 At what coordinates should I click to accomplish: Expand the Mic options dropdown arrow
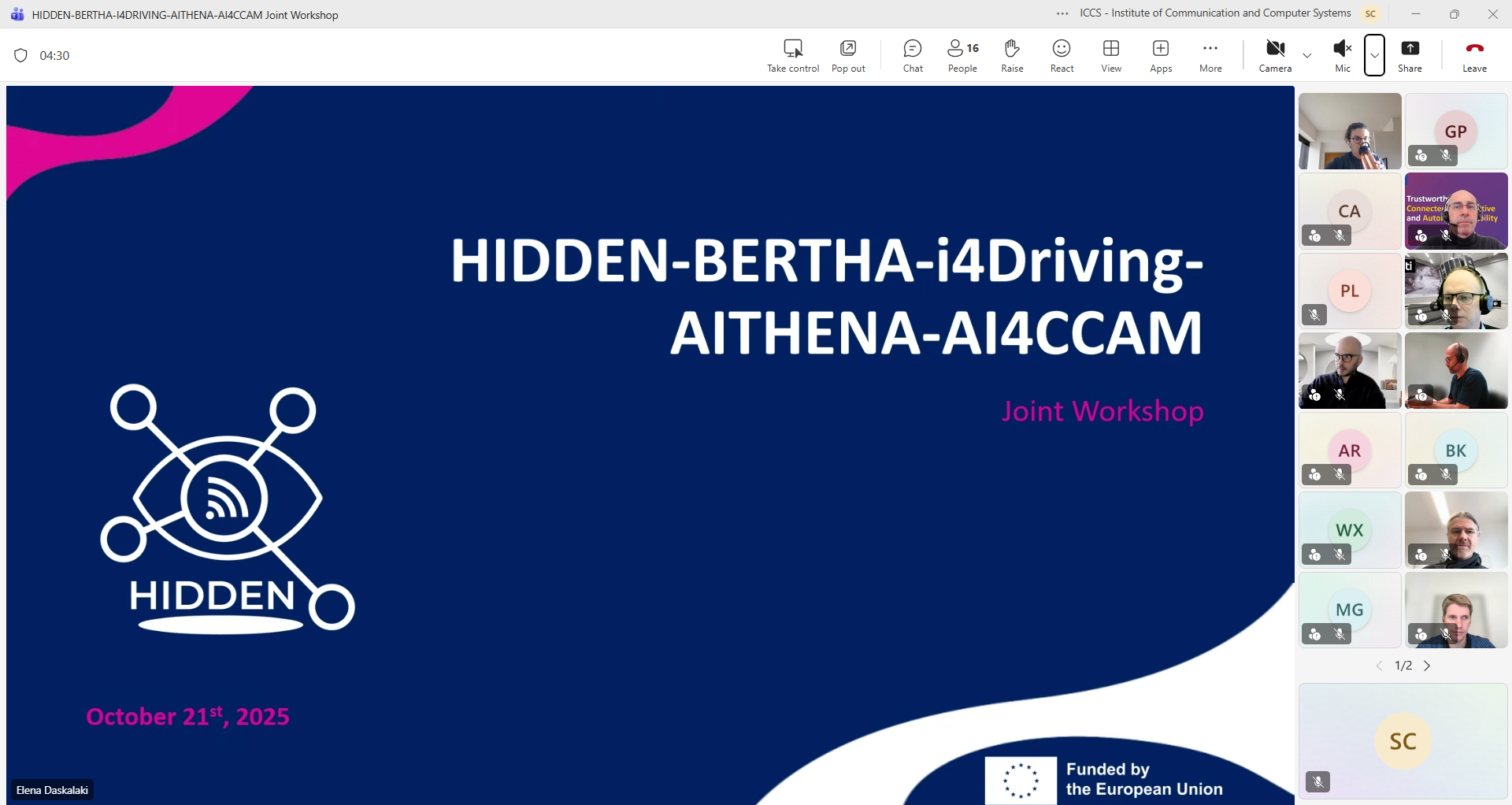(1374, 55)
